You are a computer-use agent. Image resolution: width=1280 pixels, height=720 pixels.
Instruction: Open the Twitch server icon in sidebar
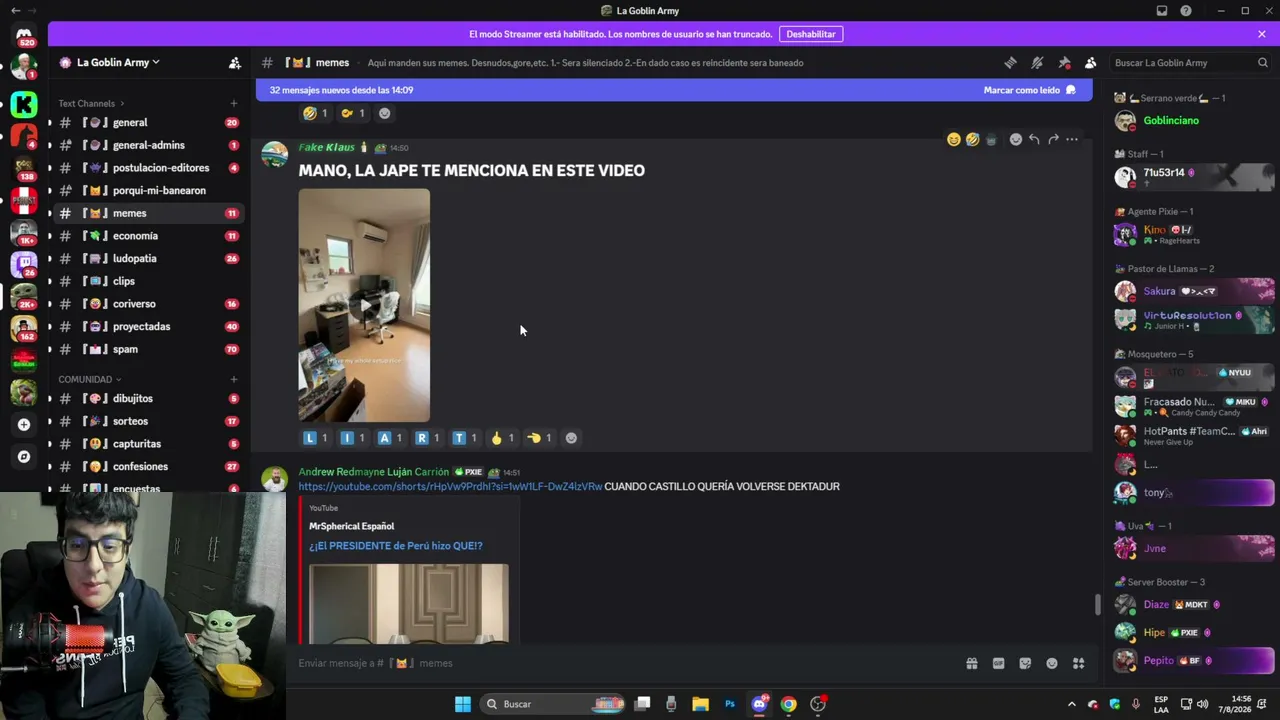(24, 264)
